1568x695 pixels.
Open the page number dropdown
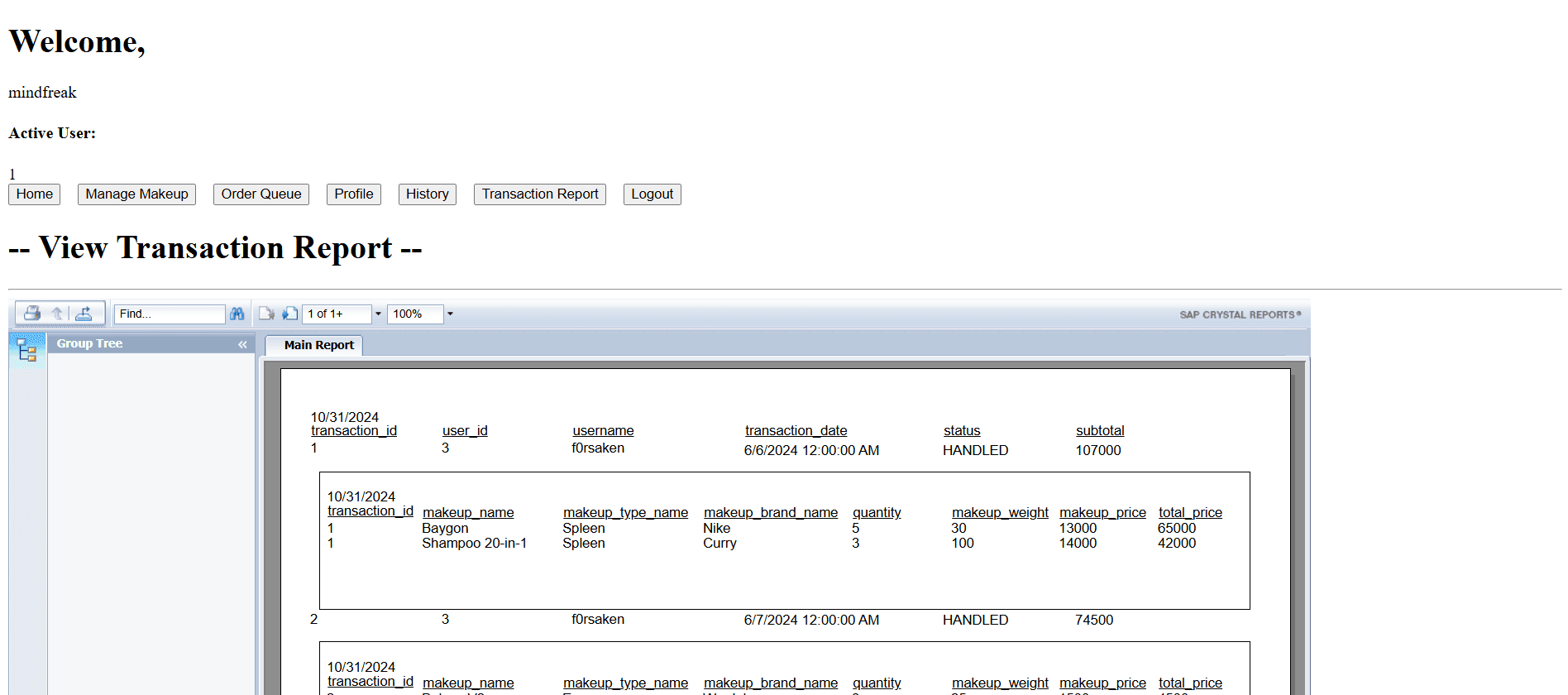coord(378,314)
